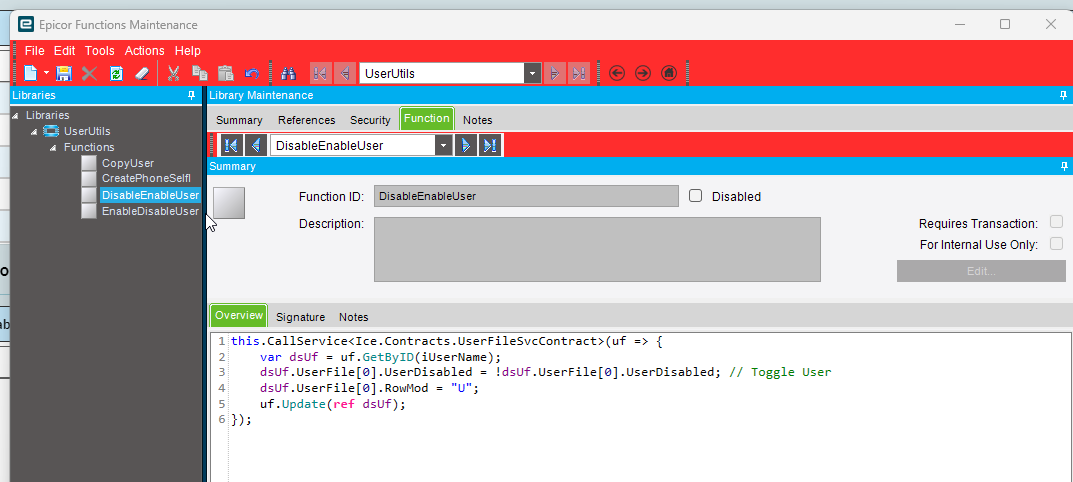Pin the function Summary panel

click(1063, 166)
